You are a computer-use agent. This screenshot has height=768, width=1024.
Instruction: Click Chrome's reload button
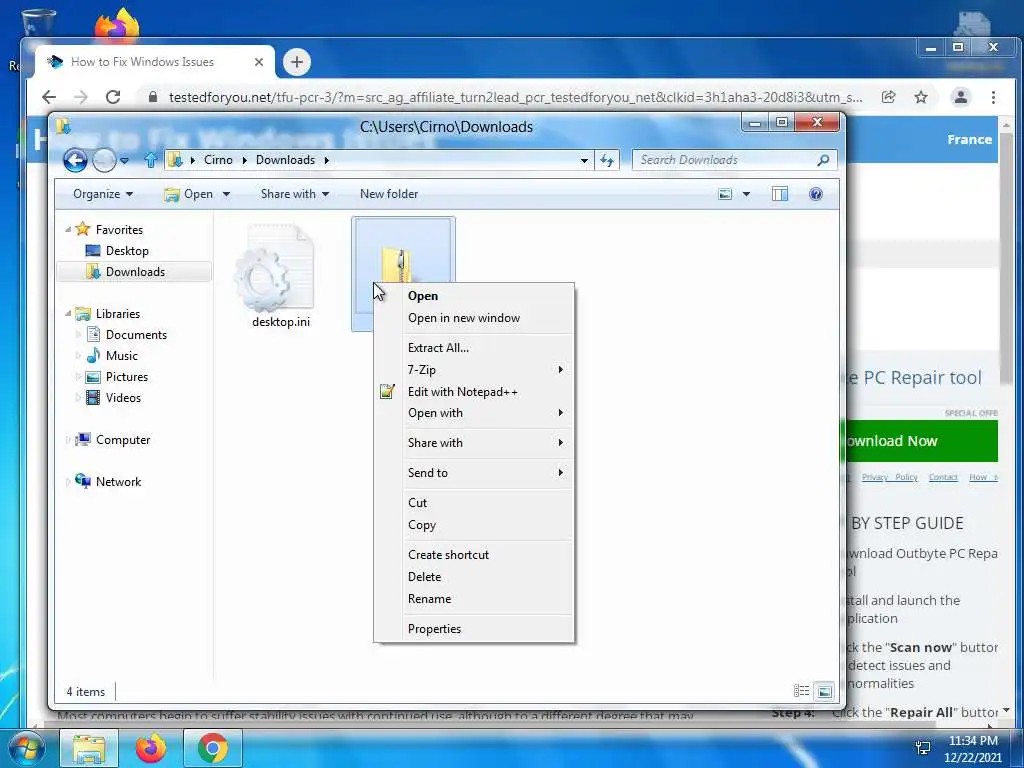pos(113,97)
